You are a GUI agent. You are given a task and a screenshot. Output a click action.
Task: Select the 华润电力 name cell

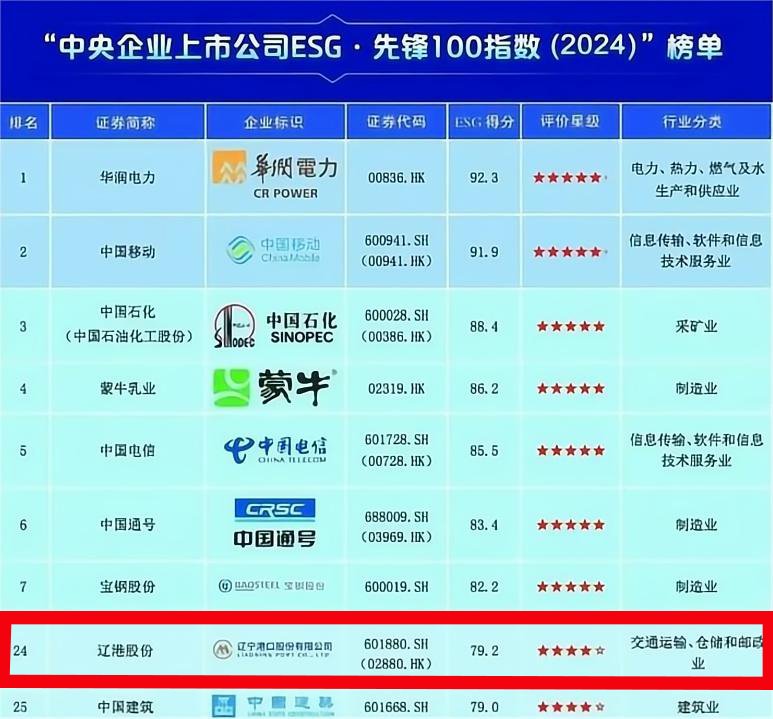pos(128,178)
